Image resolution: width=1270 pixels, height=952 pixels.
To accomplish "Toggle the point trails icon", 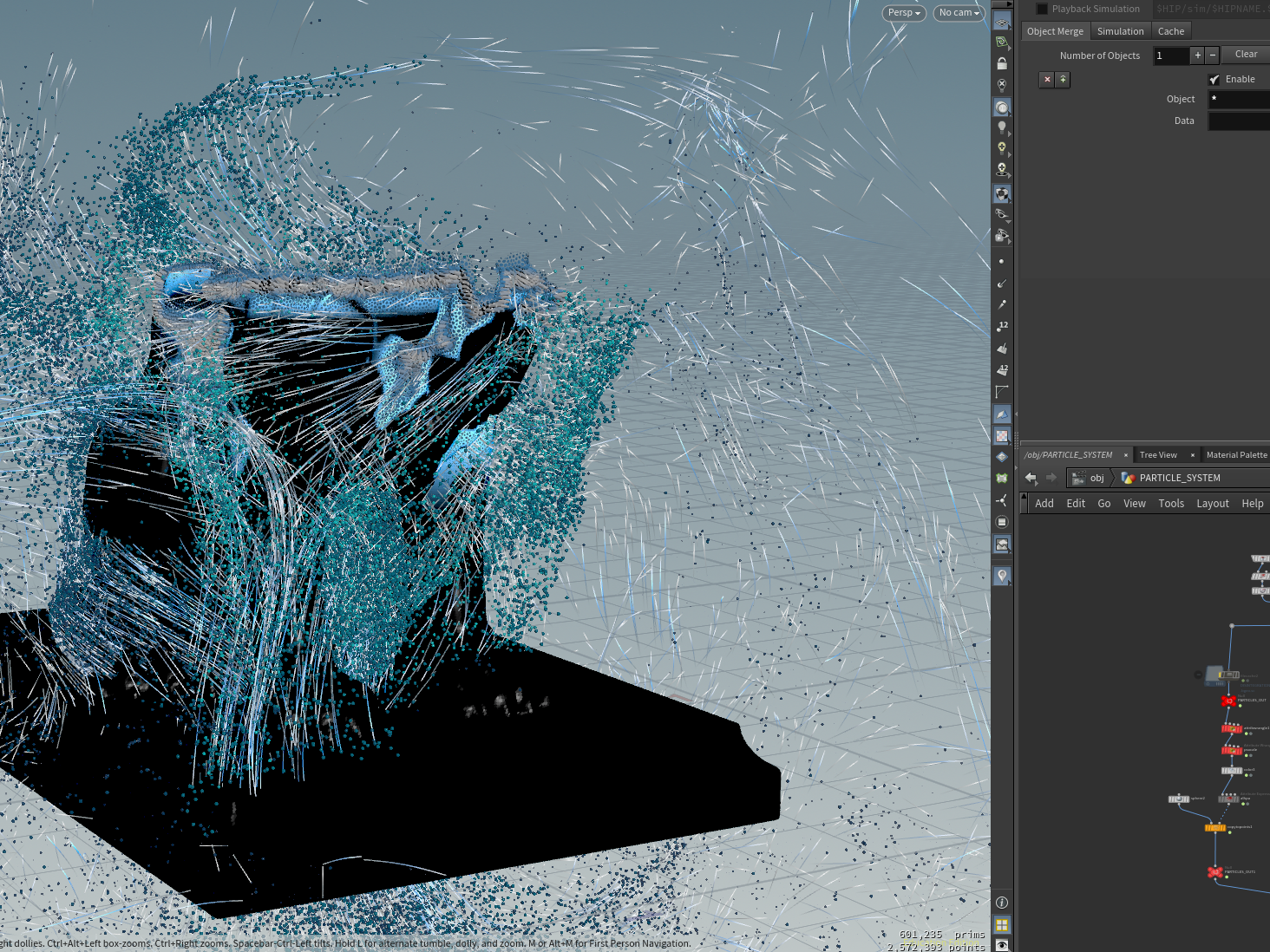I will tap(1002, 304).
